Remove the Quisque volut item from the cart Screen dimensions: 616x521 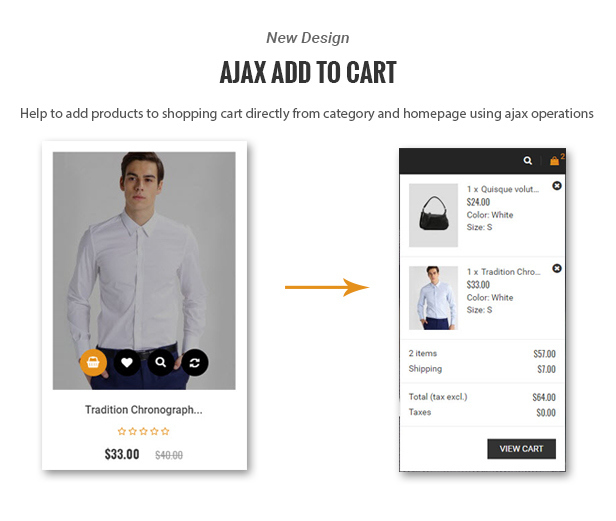pos(557,185)
